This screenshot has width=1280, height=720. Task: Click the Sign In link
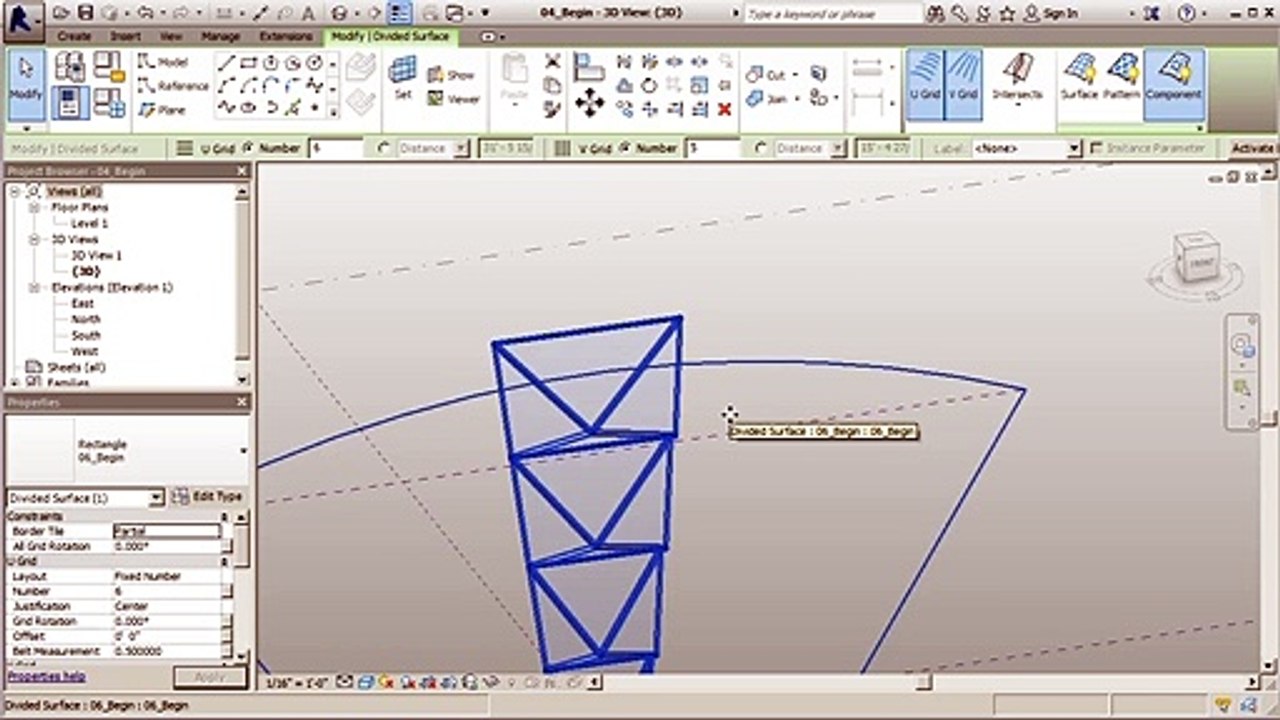coord(1060,13)
